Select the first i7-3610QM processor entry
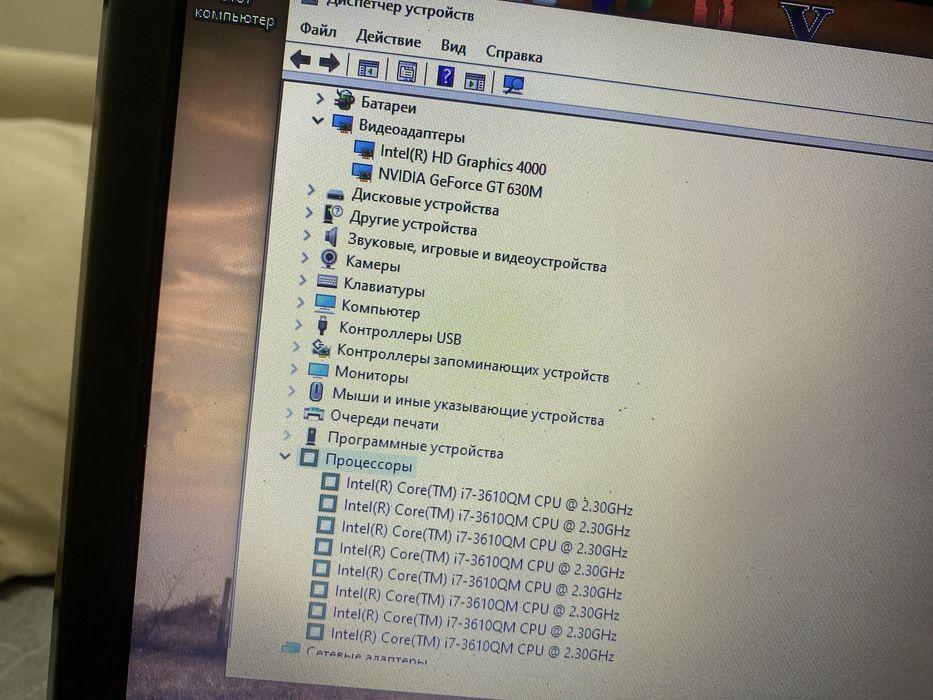 pyautogui.click(x=489, y=496)
